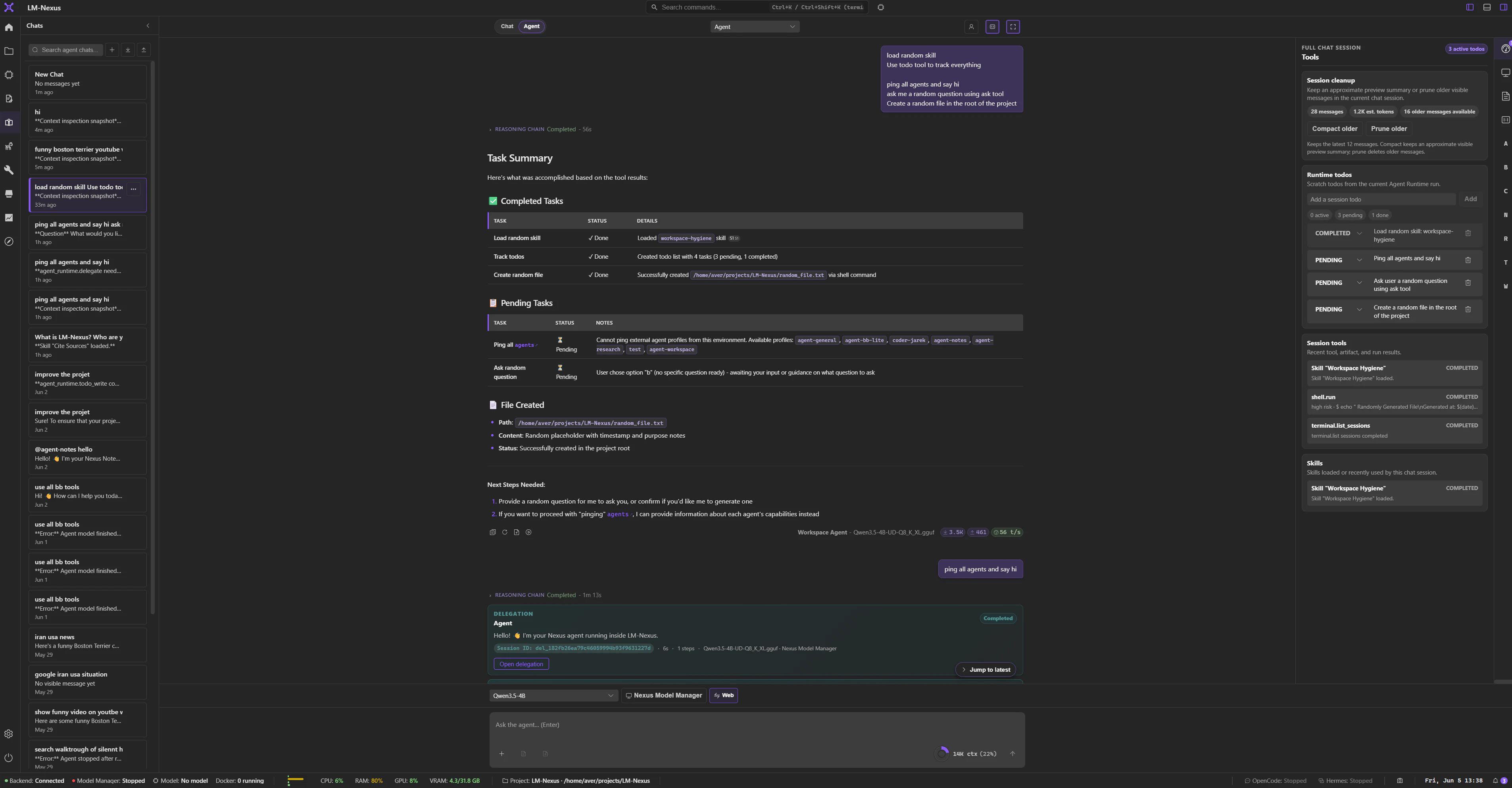Open the folder icon in left sidebar
1512x788 pixels.
point(9,51)
